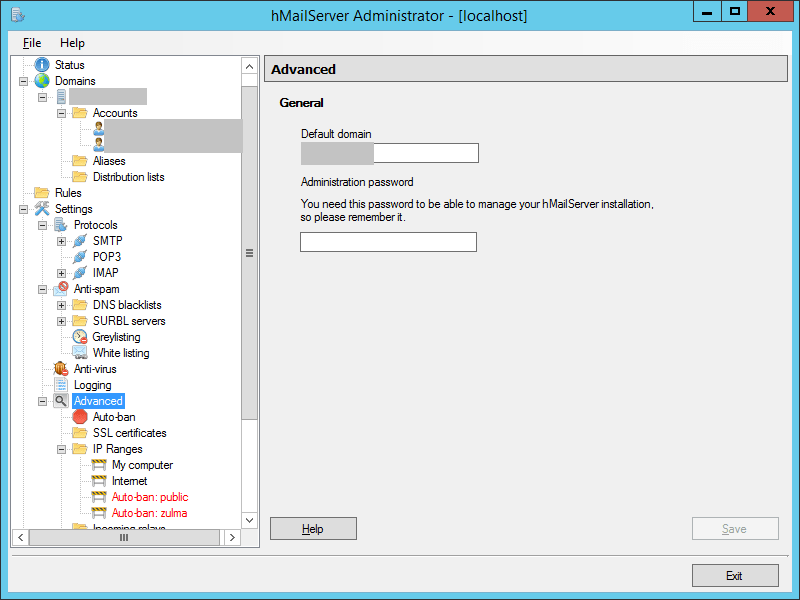Click the disabled Save button

click(735, 529)
